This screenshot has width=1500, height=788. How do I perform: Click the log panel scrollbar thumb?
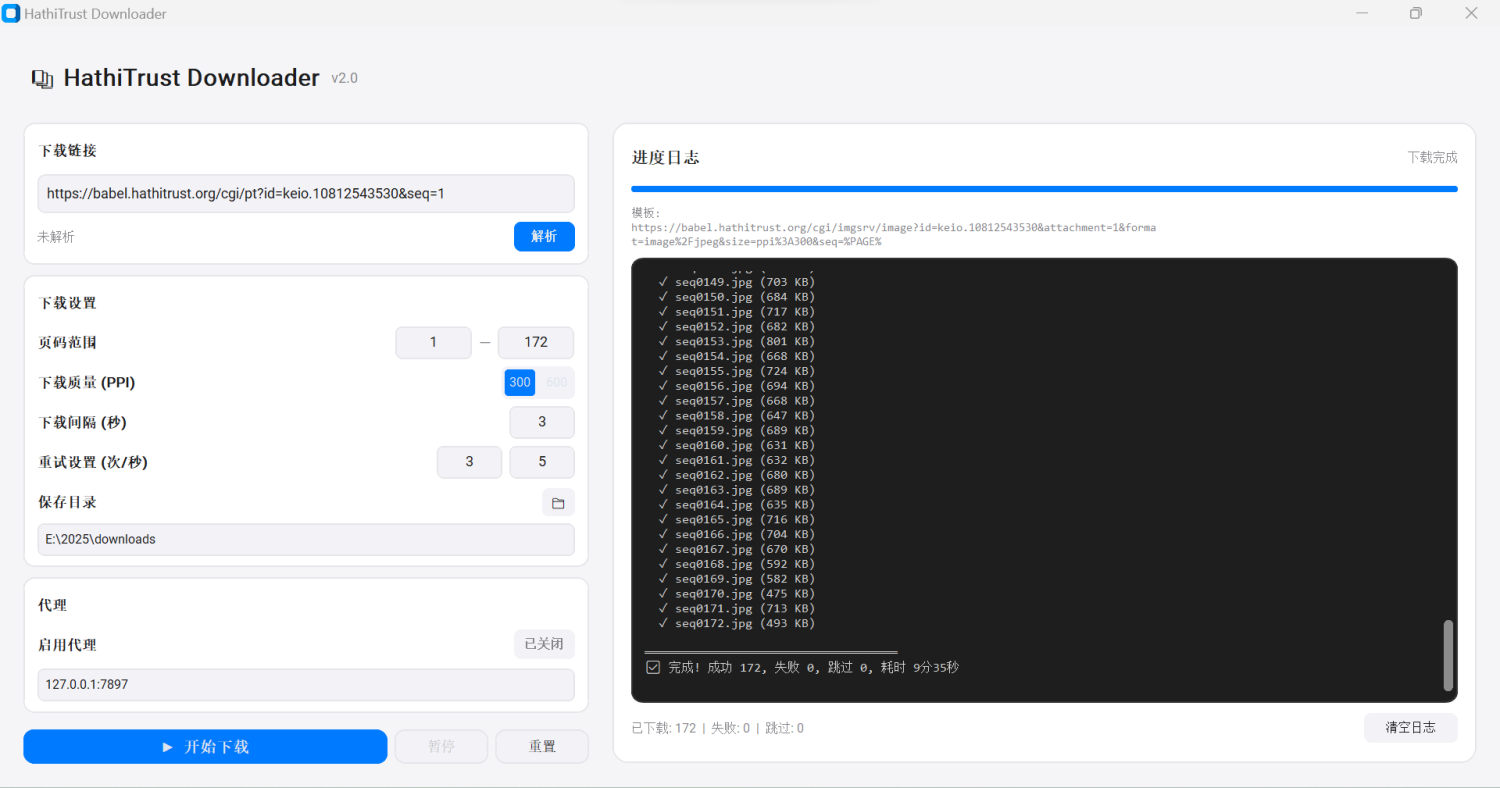(x=1448, y=655)
